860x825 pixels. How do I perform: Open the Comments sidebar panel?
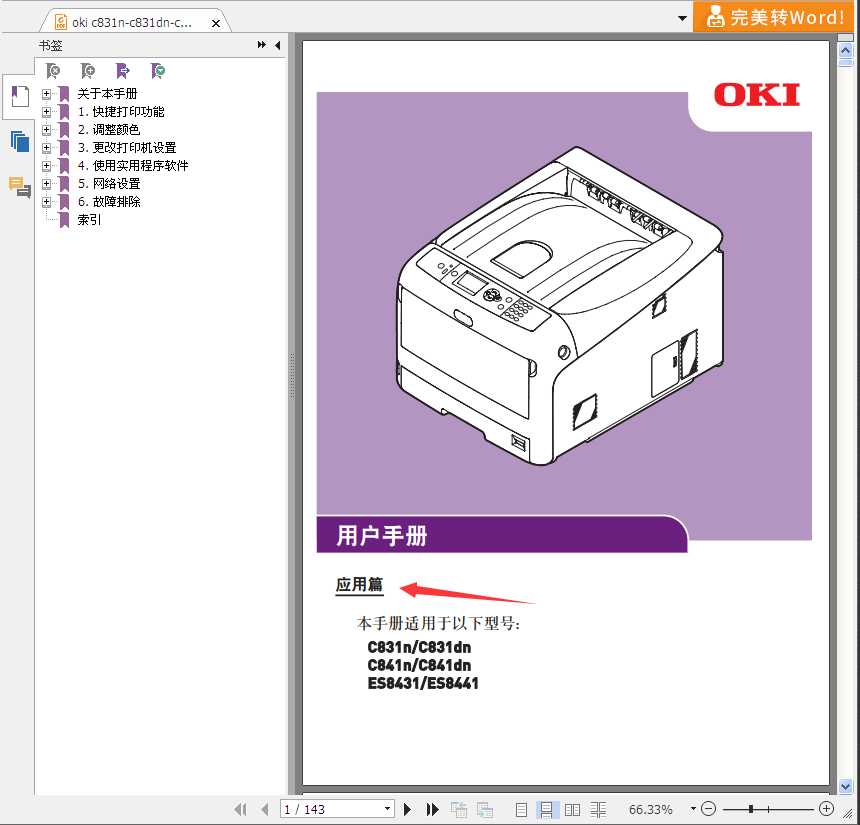(20, 187)
